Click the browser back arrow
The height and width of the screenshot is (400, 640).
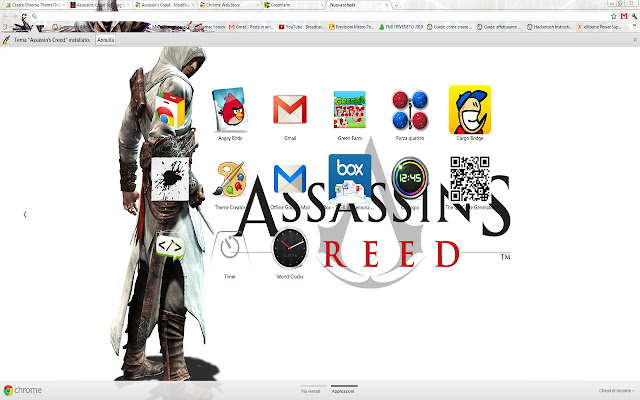point(6,16)
